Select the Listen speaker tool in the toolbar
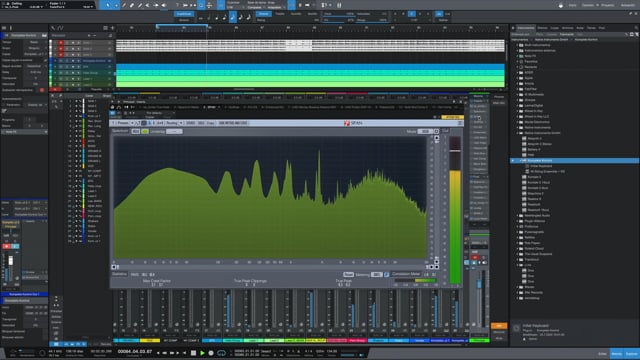 [x=164, y=5]
